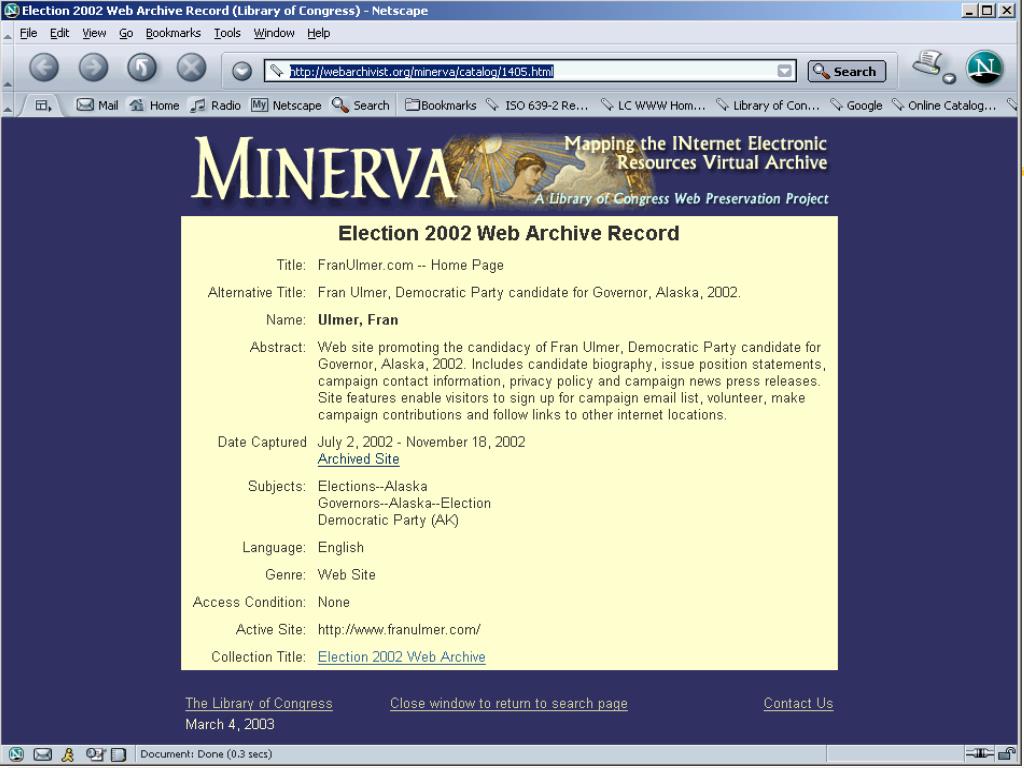Select the Active Site URL http://www.franulmer.com/
1024x768 pixels.
pyautogui.click(x=399, y=630)
